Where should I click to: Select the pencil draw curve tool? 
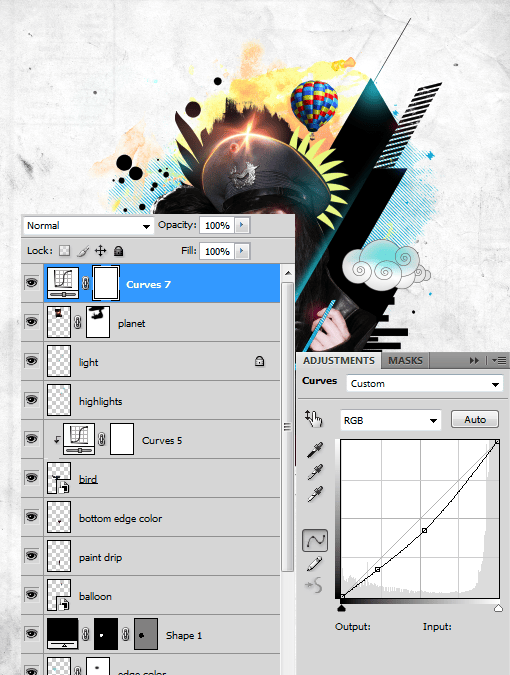coord(315,564)
